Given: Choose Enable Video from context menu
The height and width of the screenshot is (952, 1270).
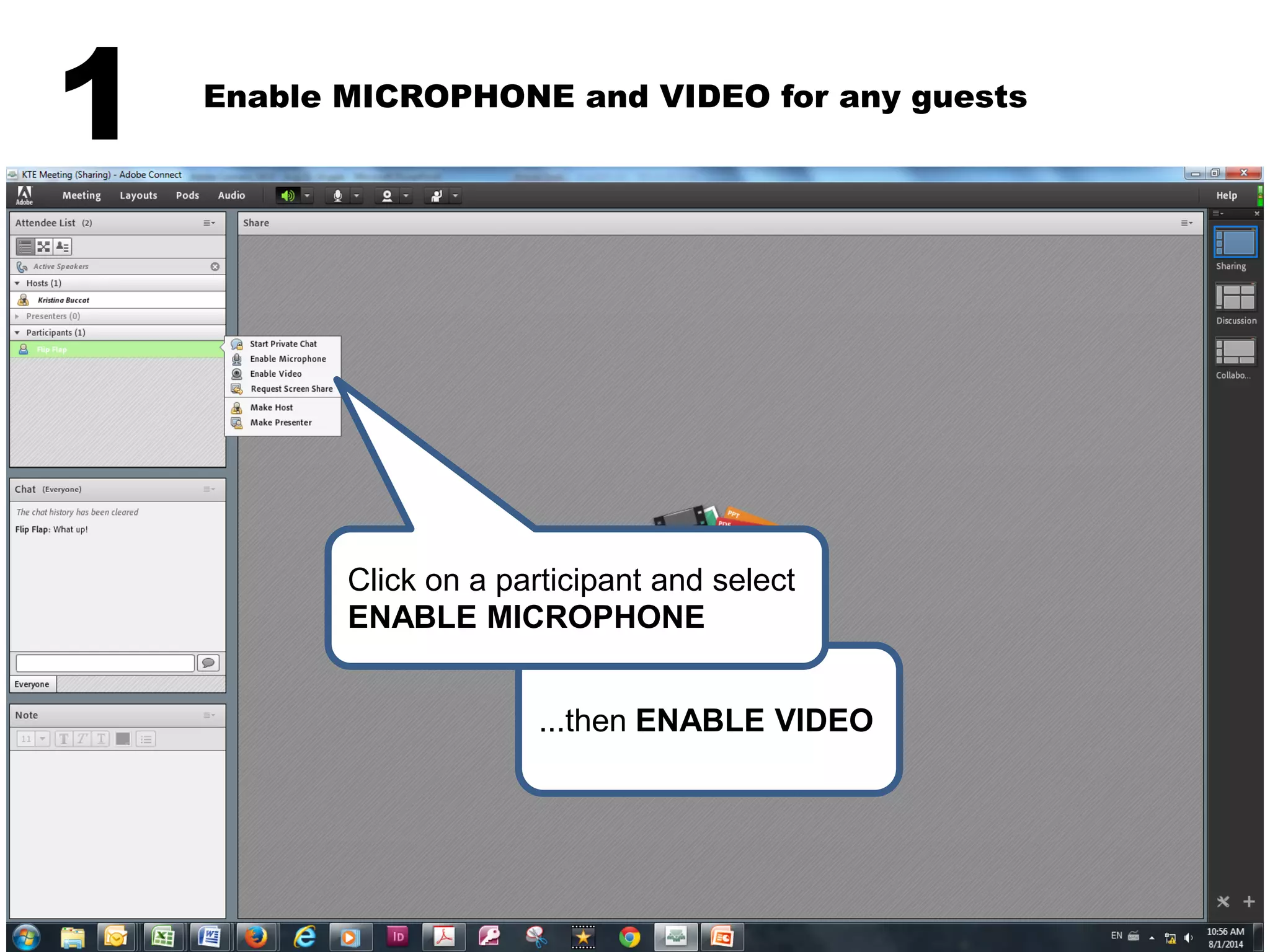Looking at the screenshot, I should click(x=283, y=374).
